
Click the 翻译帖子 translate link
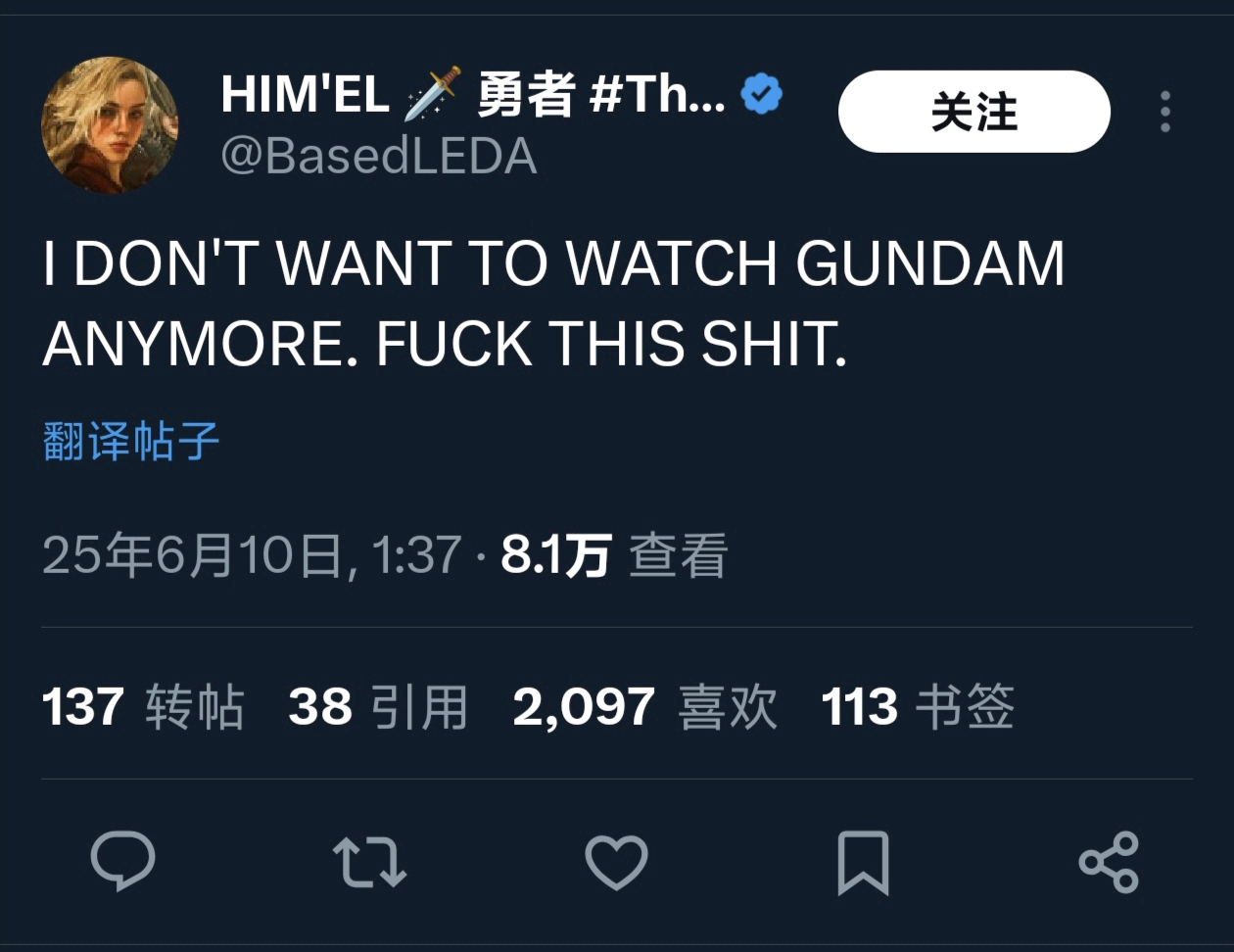tap(131, 441)
